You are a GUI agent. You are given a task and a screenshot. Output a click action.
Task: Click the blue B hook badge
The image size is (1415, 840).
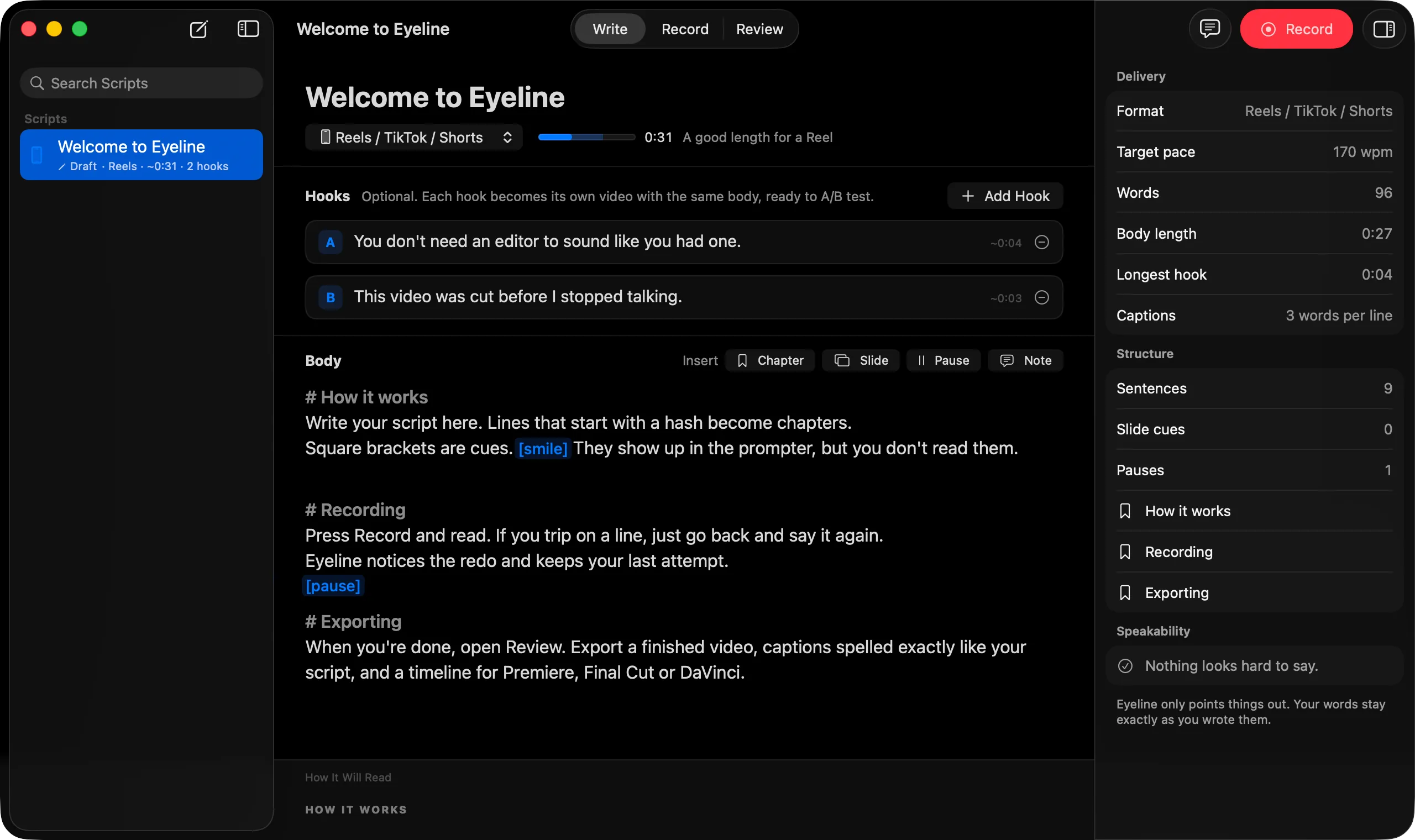[331, 298]
